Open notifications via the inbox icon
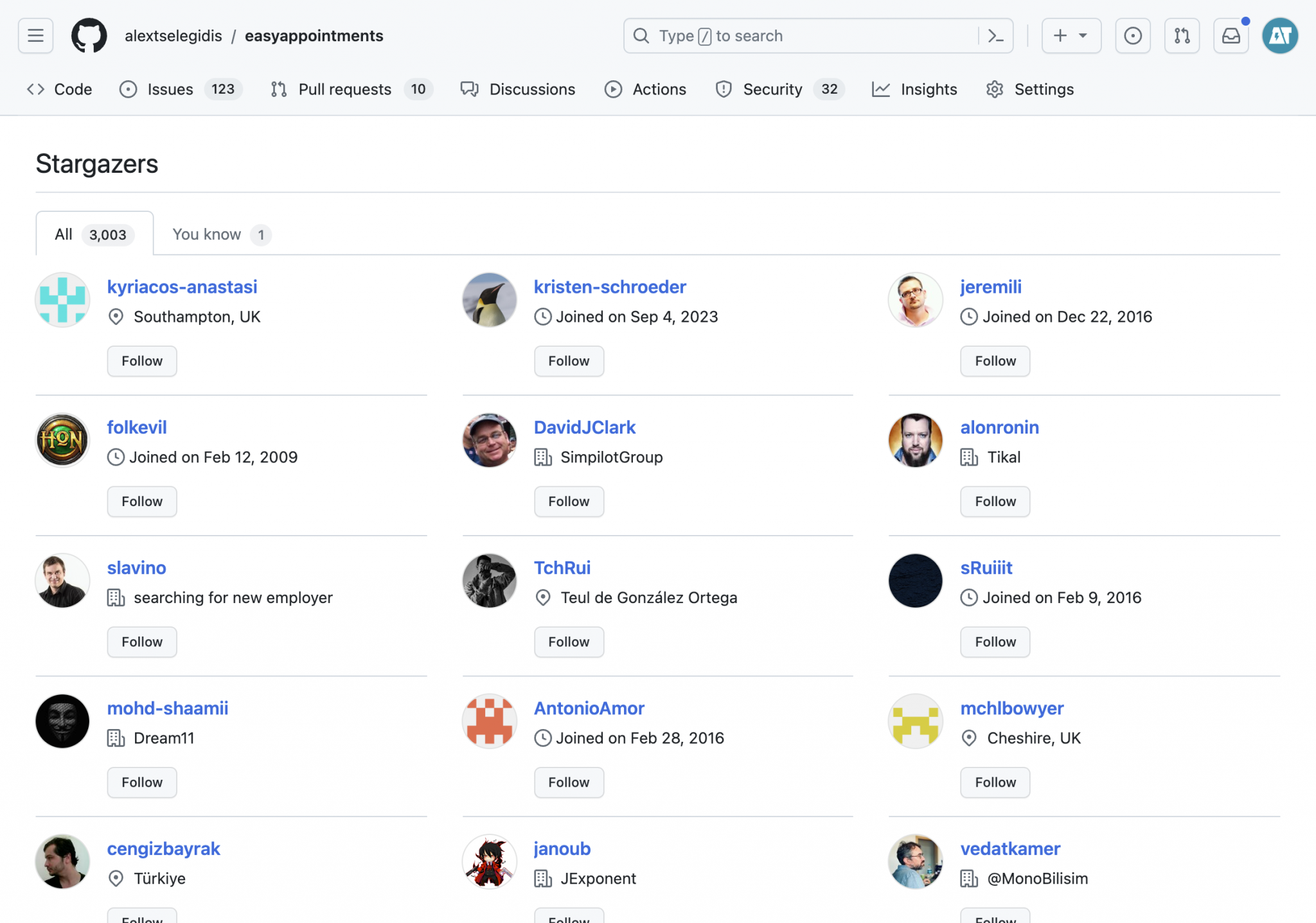 [1231, 36]
